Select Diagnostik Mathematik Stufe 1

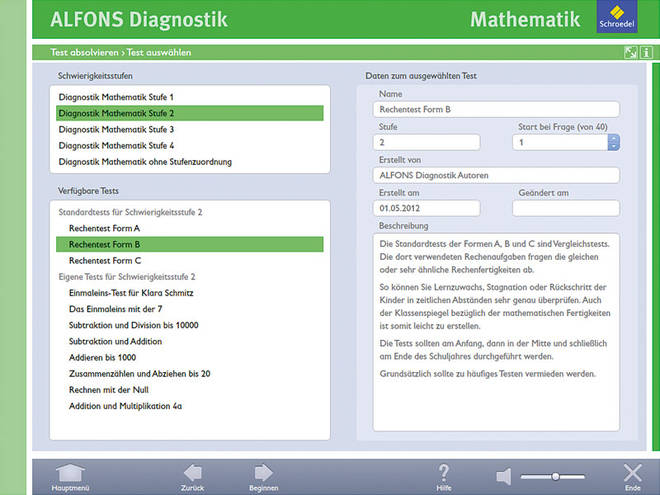190,97
